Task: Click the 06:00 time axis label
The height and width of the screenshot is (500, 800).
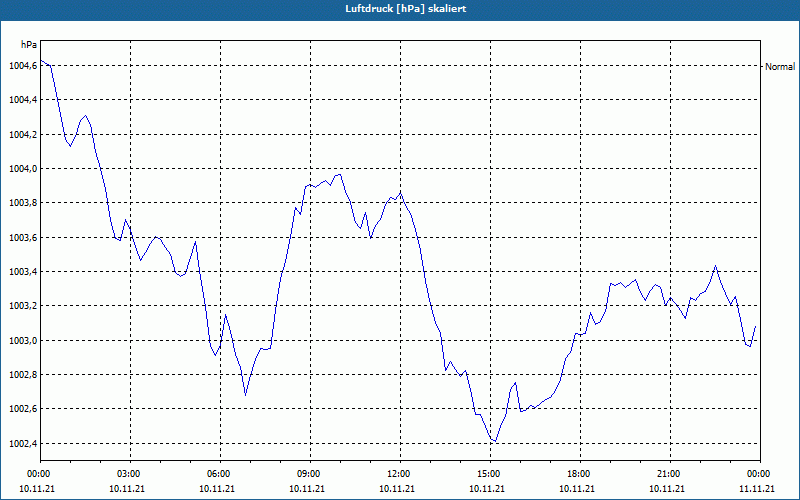Action: click(220, 474)
